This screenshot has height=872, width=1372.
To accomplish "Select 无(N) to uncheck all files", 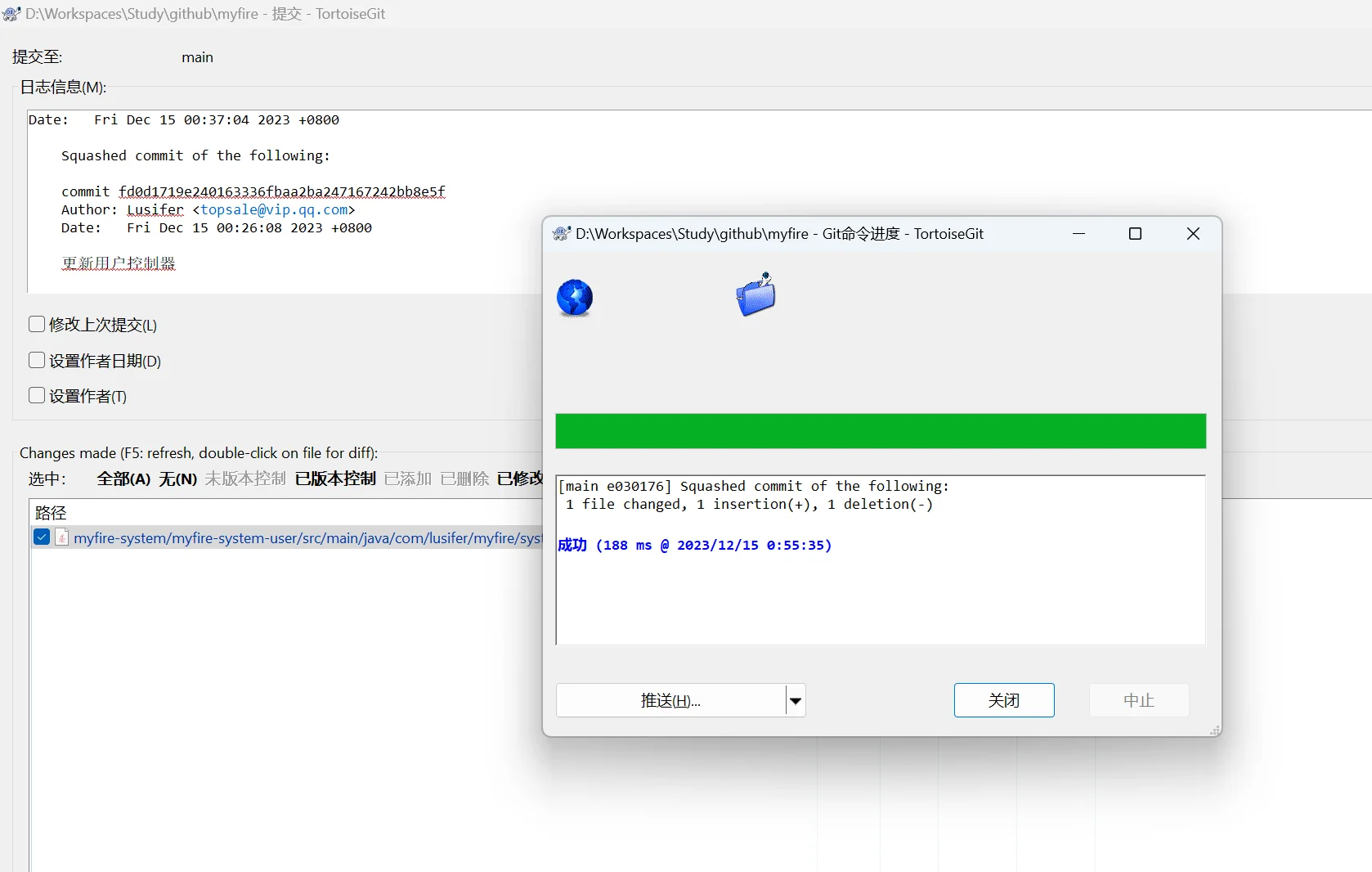I will tap(177, 479).
